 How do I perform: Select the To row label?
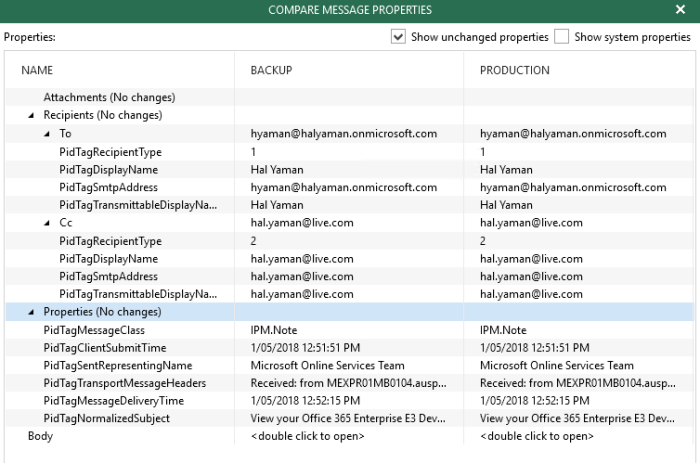[x=65, y=133]
